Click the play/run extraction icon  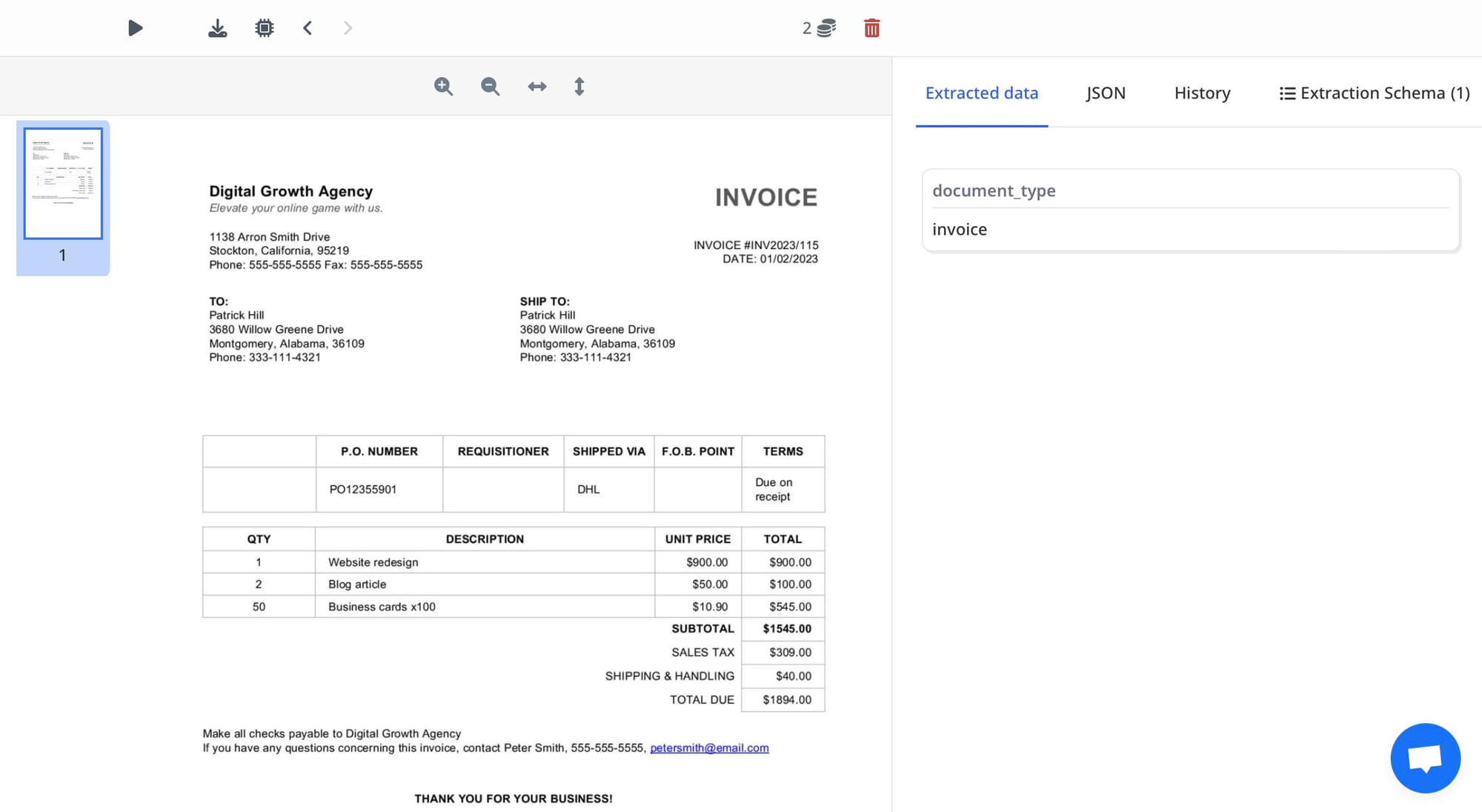point(135,28)
